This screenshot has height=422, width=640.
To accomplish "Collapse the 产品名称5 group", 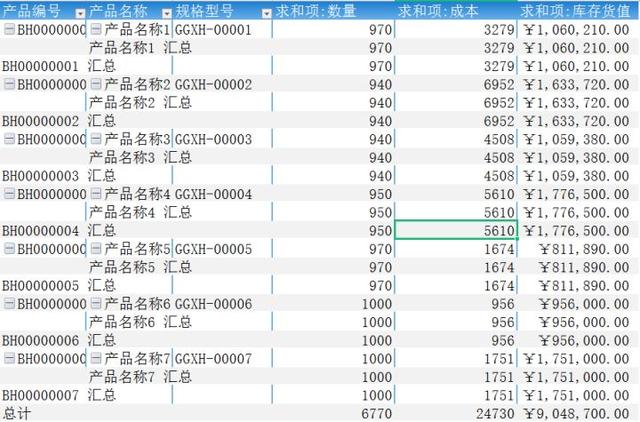I will click(x=96, y=248).
